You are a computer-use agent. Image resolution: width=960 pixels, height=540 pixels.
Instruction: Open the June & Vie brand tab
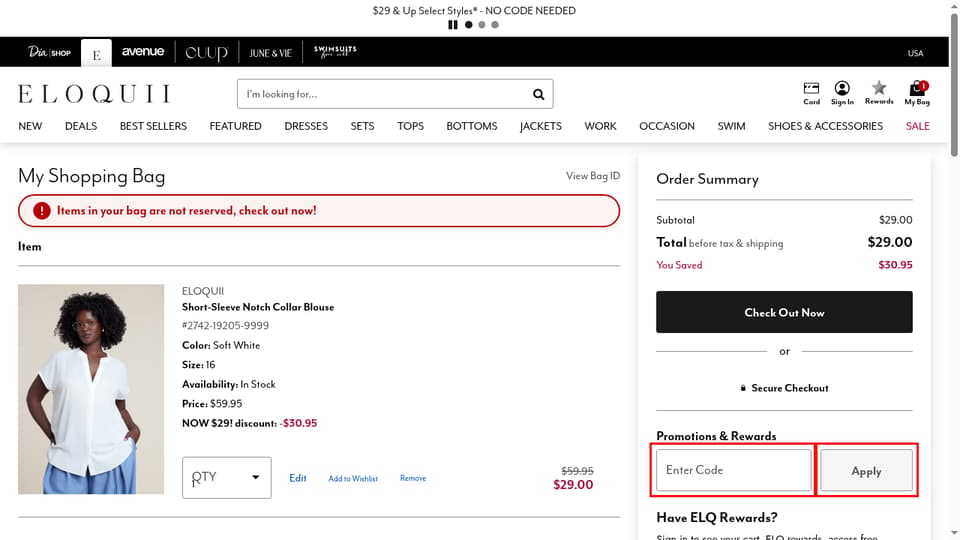tap(270, 53)
